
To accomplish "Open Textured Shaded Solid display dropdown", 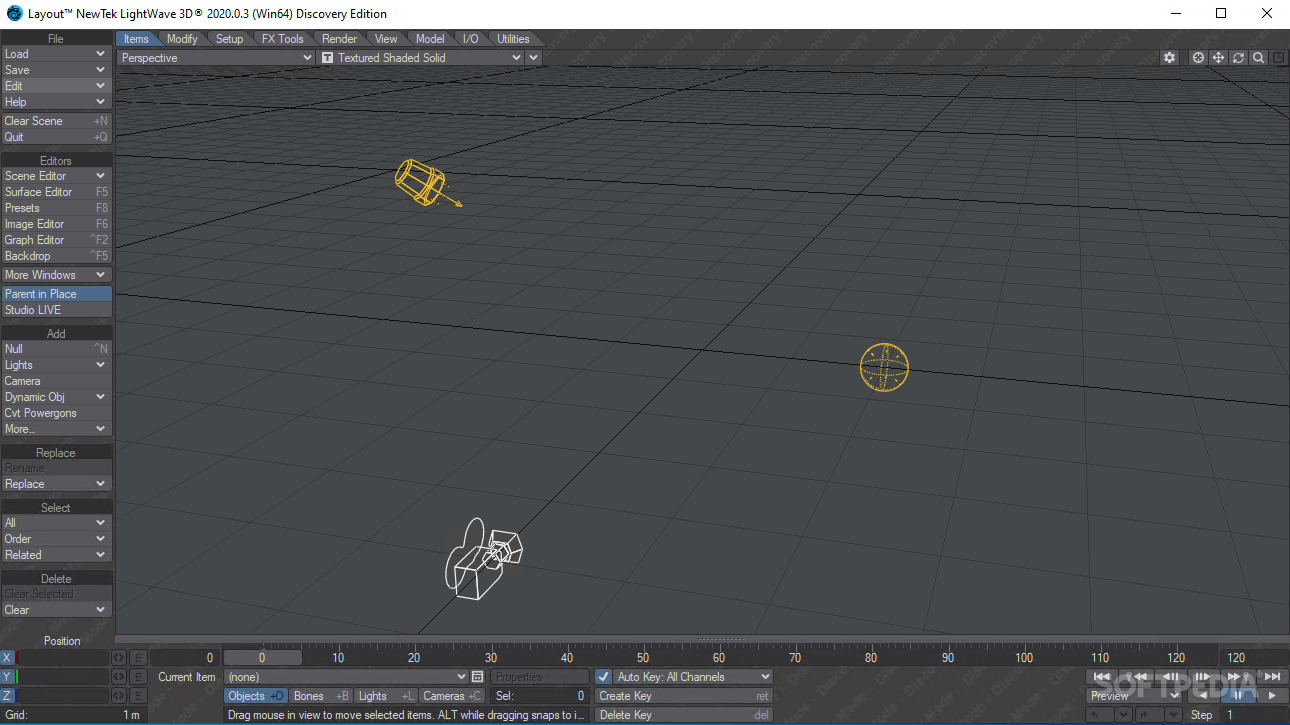I will [x=421, y=58].
